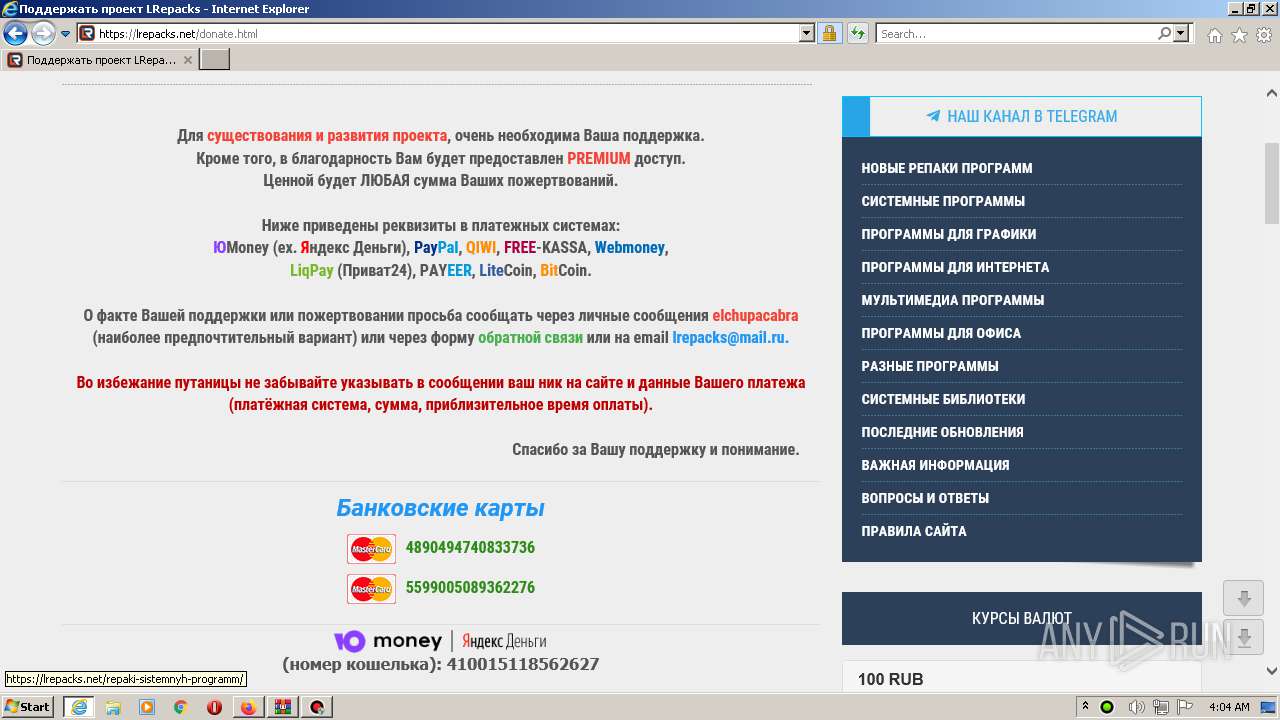This screenshot has width=1280, height=720.
Task: Launch Firefox from taskbar
Action: (x=248, y=707)
